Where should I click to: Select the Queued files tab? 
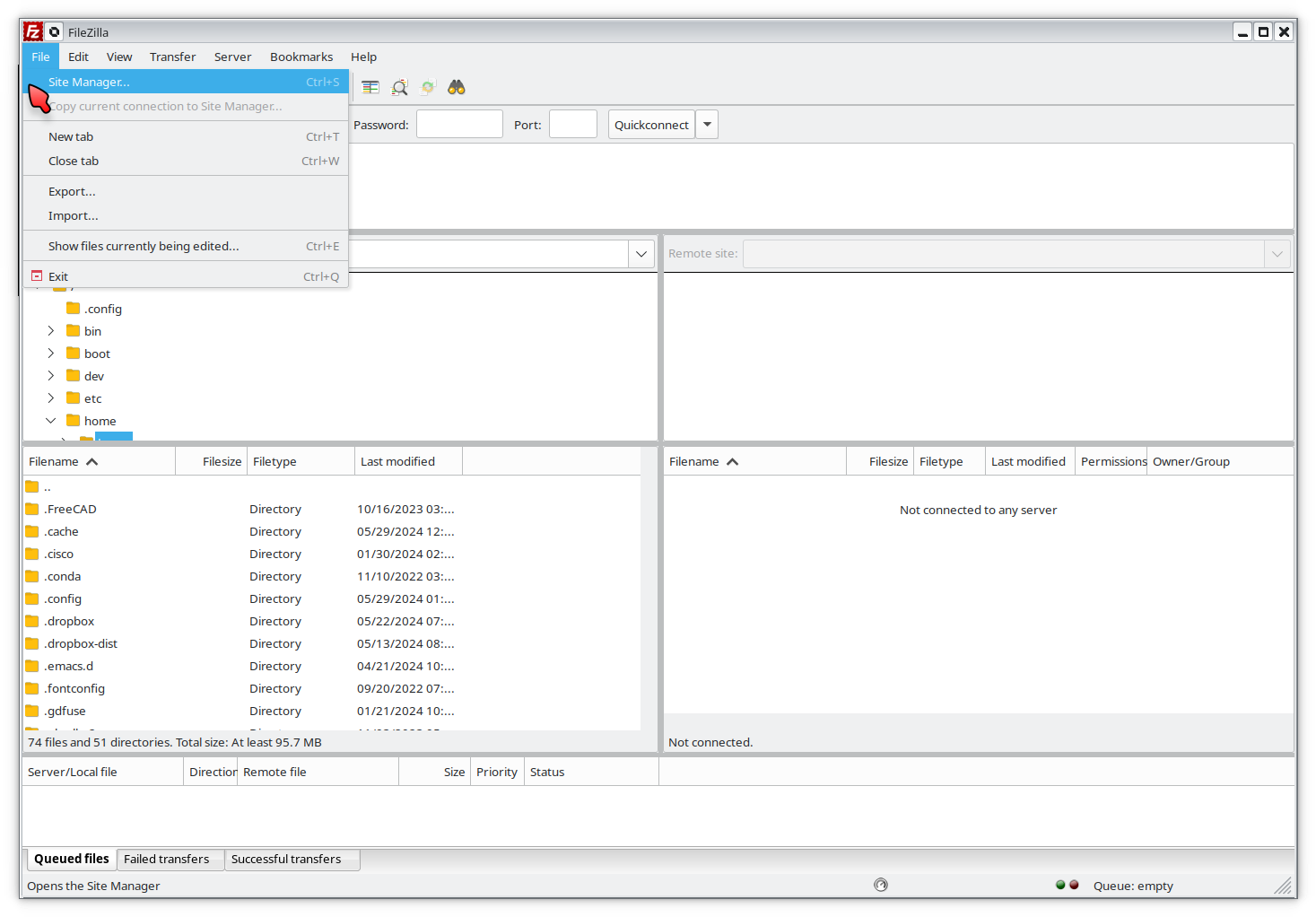tap(72, 859)
